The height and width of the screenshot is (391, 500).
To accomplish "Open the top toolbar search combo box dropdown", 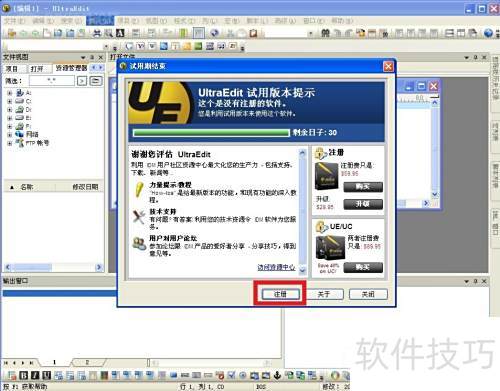I will pos(310,33).
